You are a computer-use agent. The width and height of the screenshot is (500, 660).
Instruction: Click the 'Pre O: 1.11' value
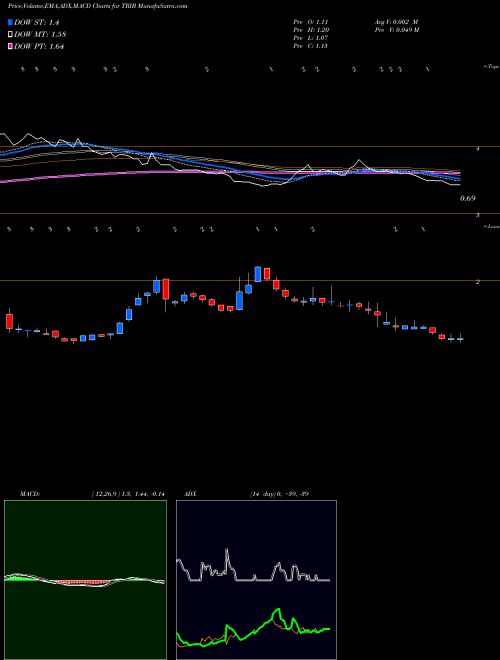click(311, 22)
